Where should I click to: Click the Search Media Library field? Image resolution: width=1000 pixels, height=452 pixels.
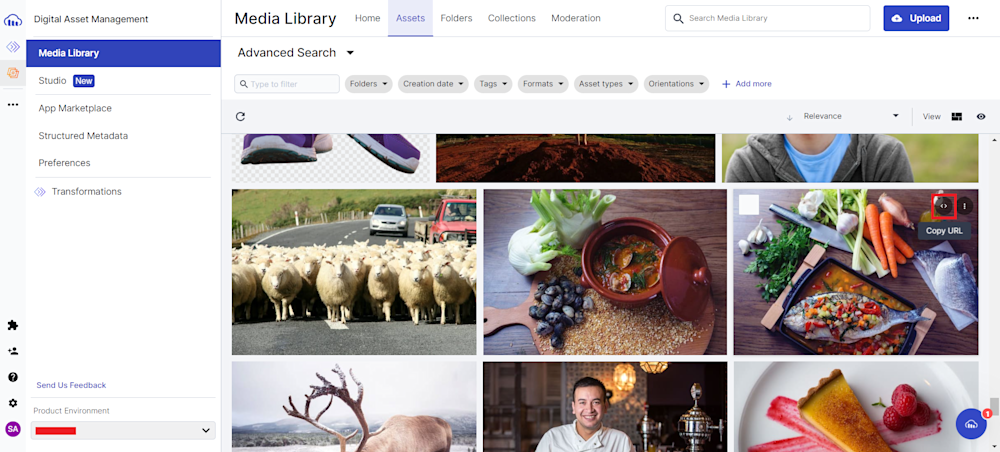tap(767, 18)
